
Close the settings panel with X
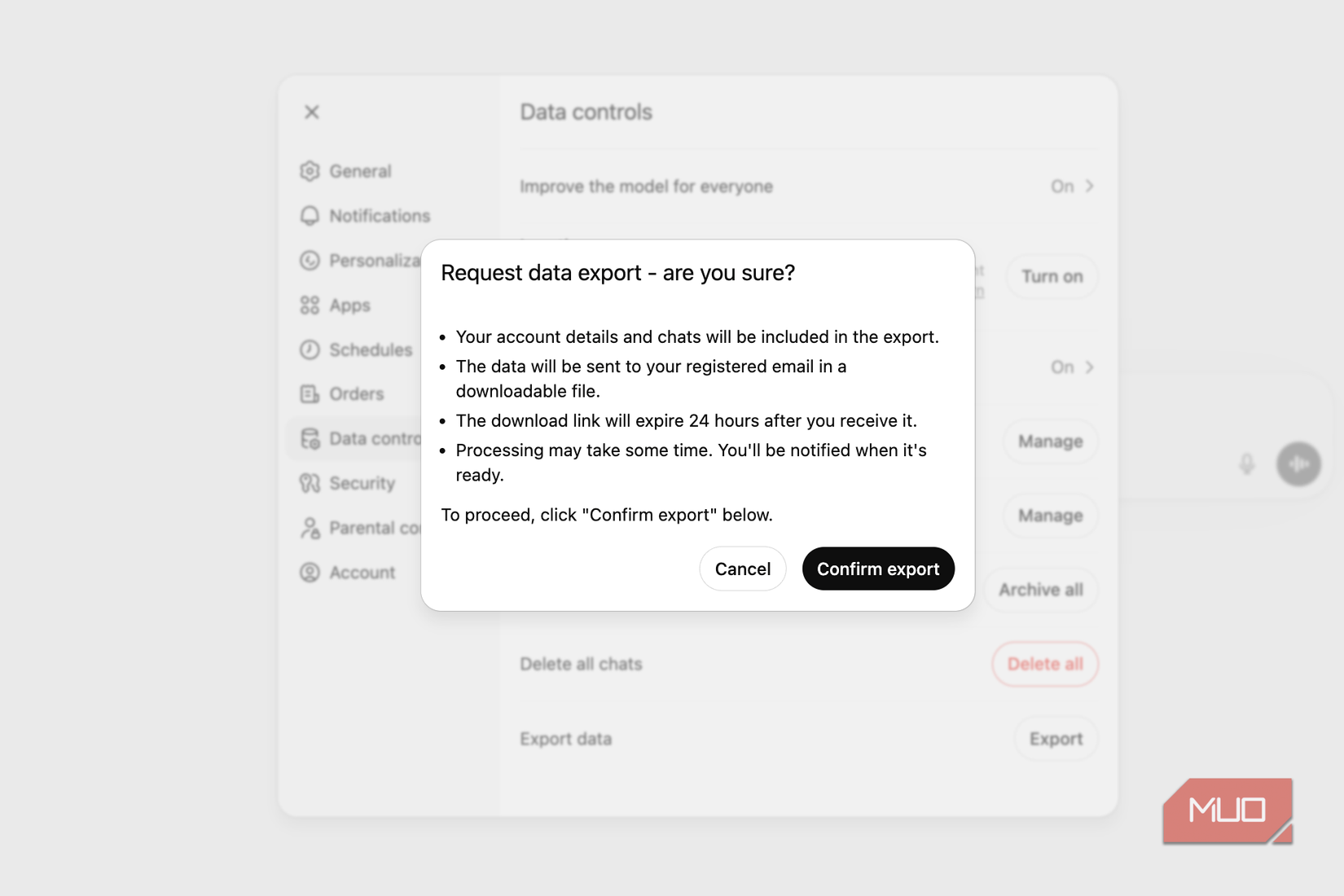pos(312,112)
